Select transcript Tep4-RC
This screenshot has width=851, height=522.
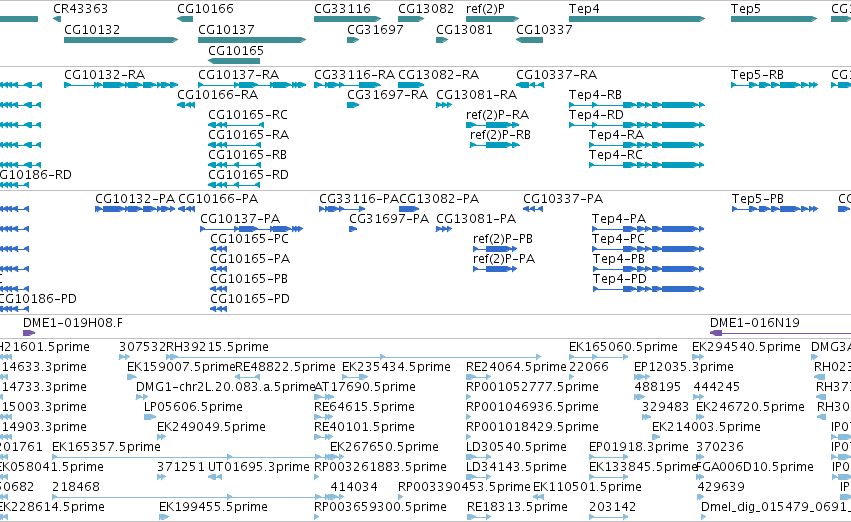(x=647, y=165)
